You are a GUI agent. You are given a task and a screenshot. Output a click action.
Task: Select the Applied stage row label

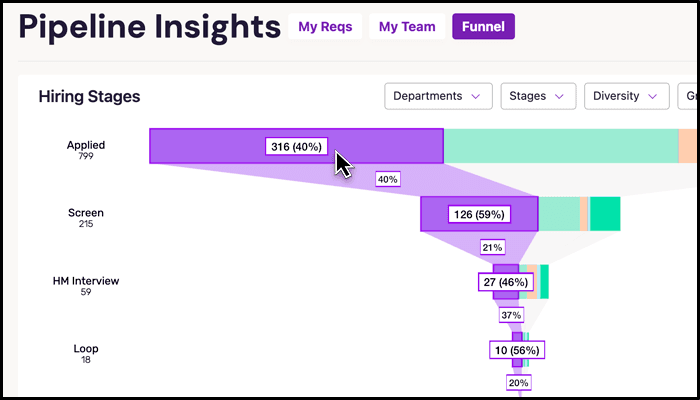86,149
